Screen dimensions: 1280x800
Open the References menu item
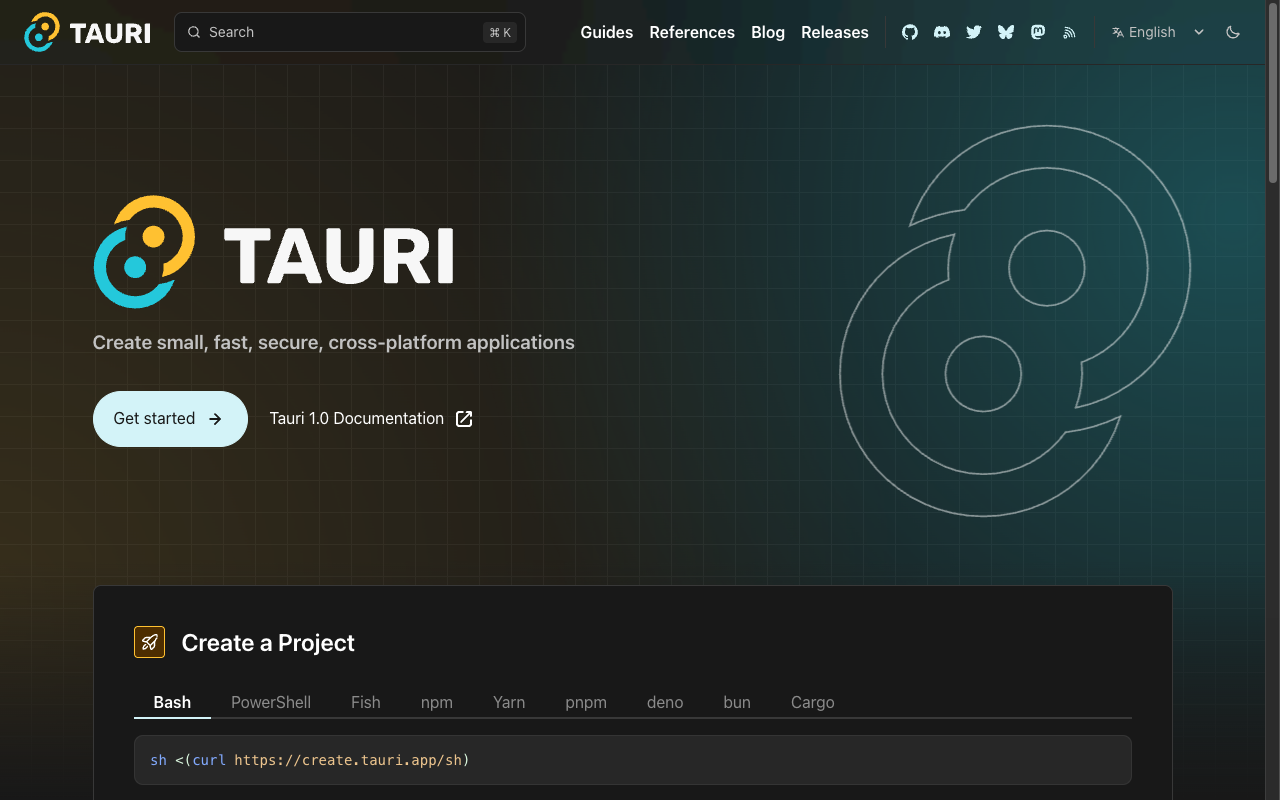692,32
